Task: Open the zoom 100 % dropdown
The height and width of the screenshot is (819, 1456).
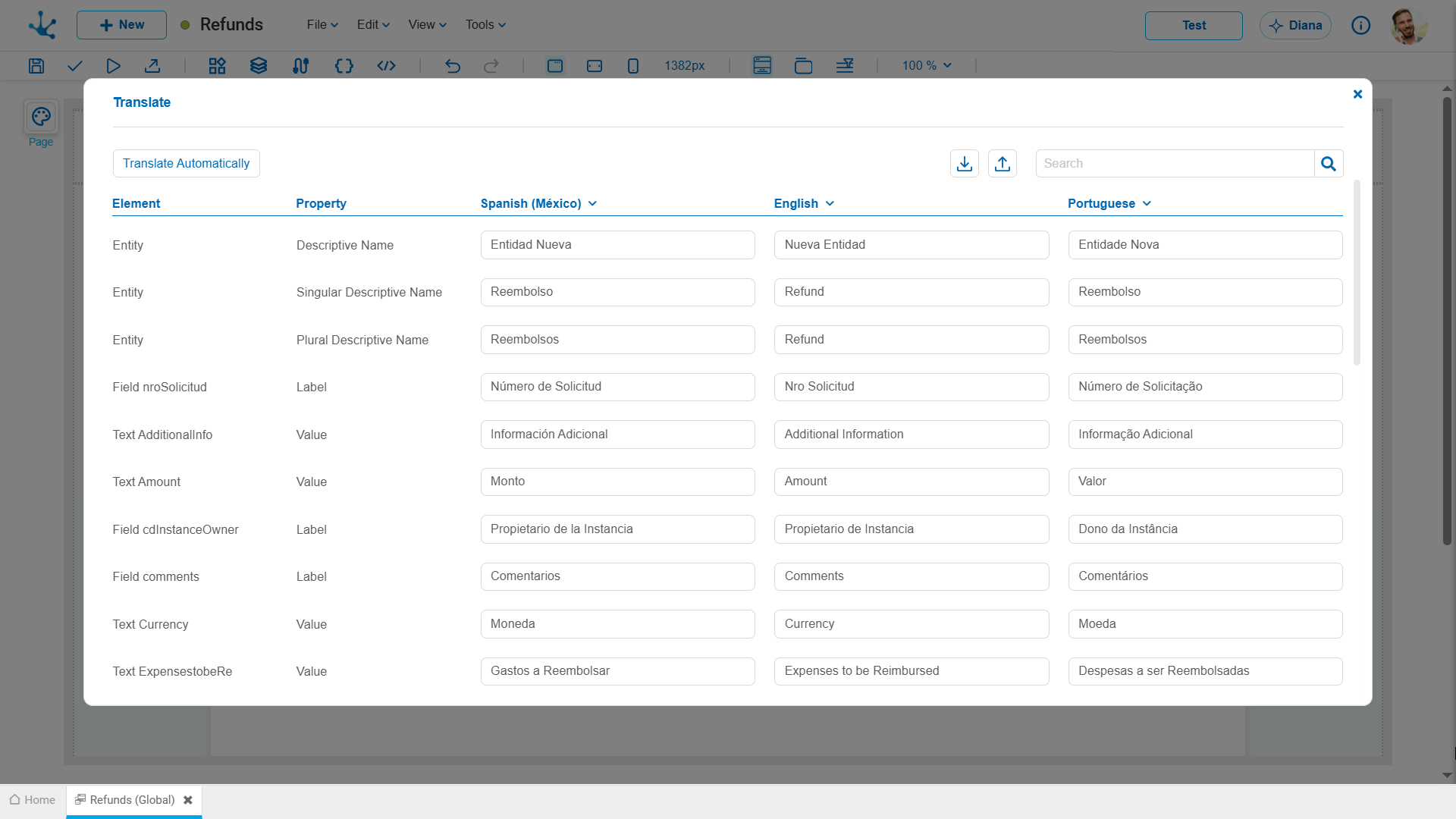Action: (x=927, y=66)
